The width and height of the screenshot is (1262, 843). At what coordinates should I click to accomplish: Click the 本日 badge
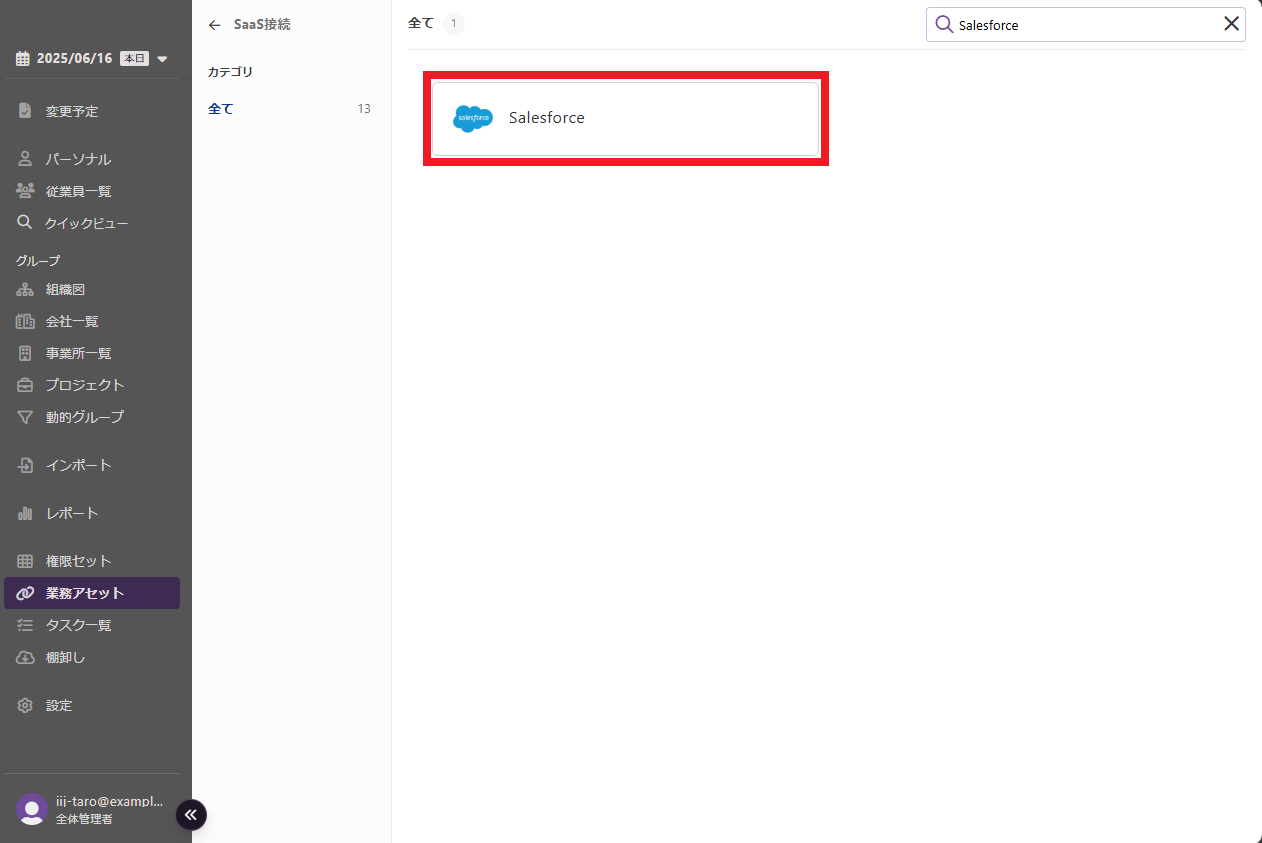point(134,58)
